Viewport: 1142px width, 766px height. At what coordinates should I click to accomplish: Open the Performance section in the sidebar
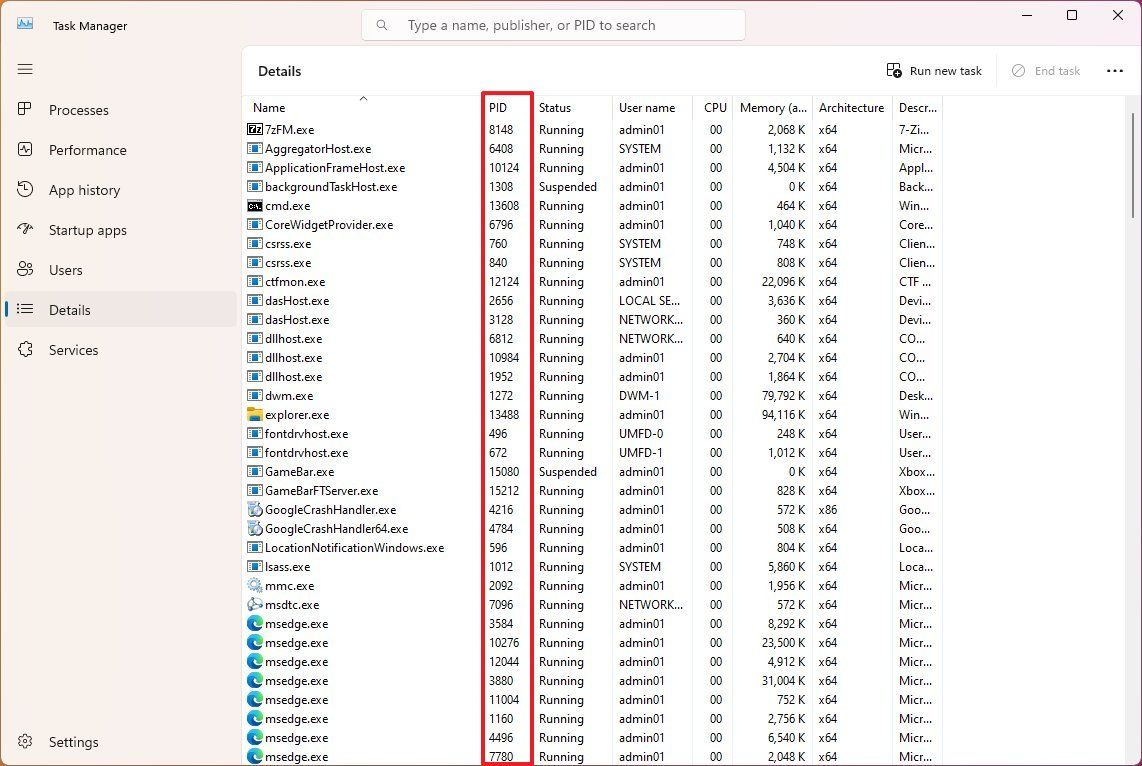tap(88, 150)
